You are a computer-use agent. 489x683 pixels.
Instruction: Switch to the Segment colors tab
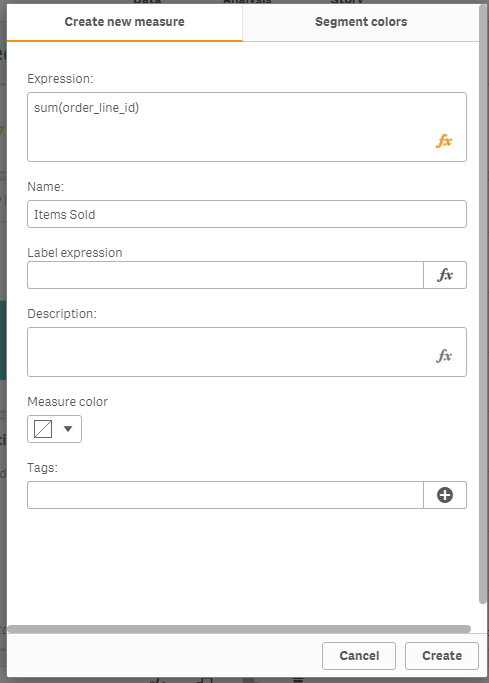click(361, 22)
